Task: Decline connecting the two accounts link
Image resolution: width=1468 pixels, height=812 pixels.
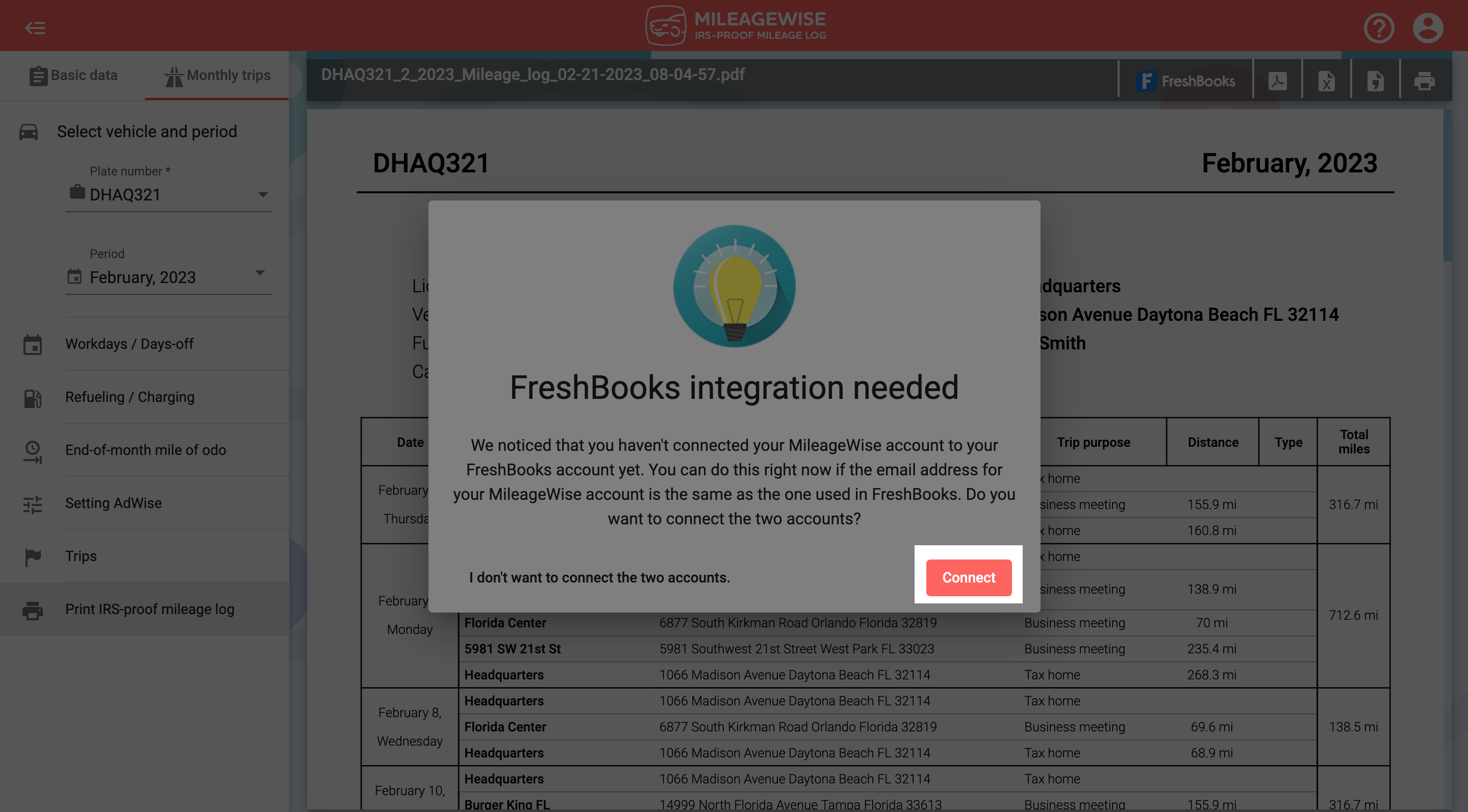Action: pyautogui.click(x=599, y=577)
